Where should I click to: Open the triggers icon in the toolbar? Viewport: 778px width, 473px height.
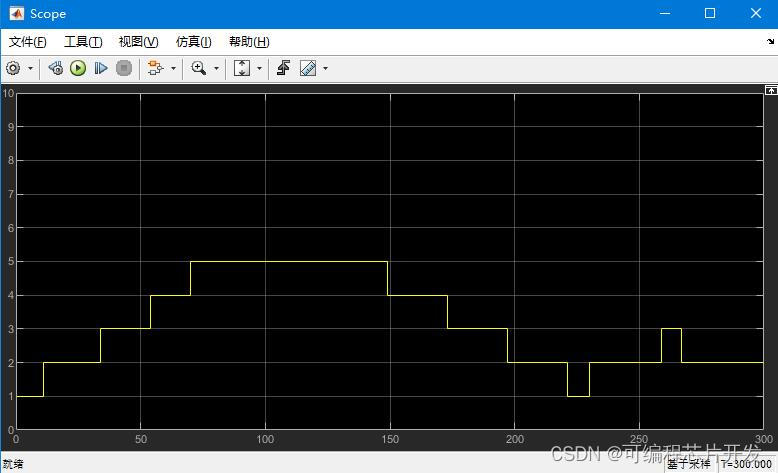coord(156,68)
